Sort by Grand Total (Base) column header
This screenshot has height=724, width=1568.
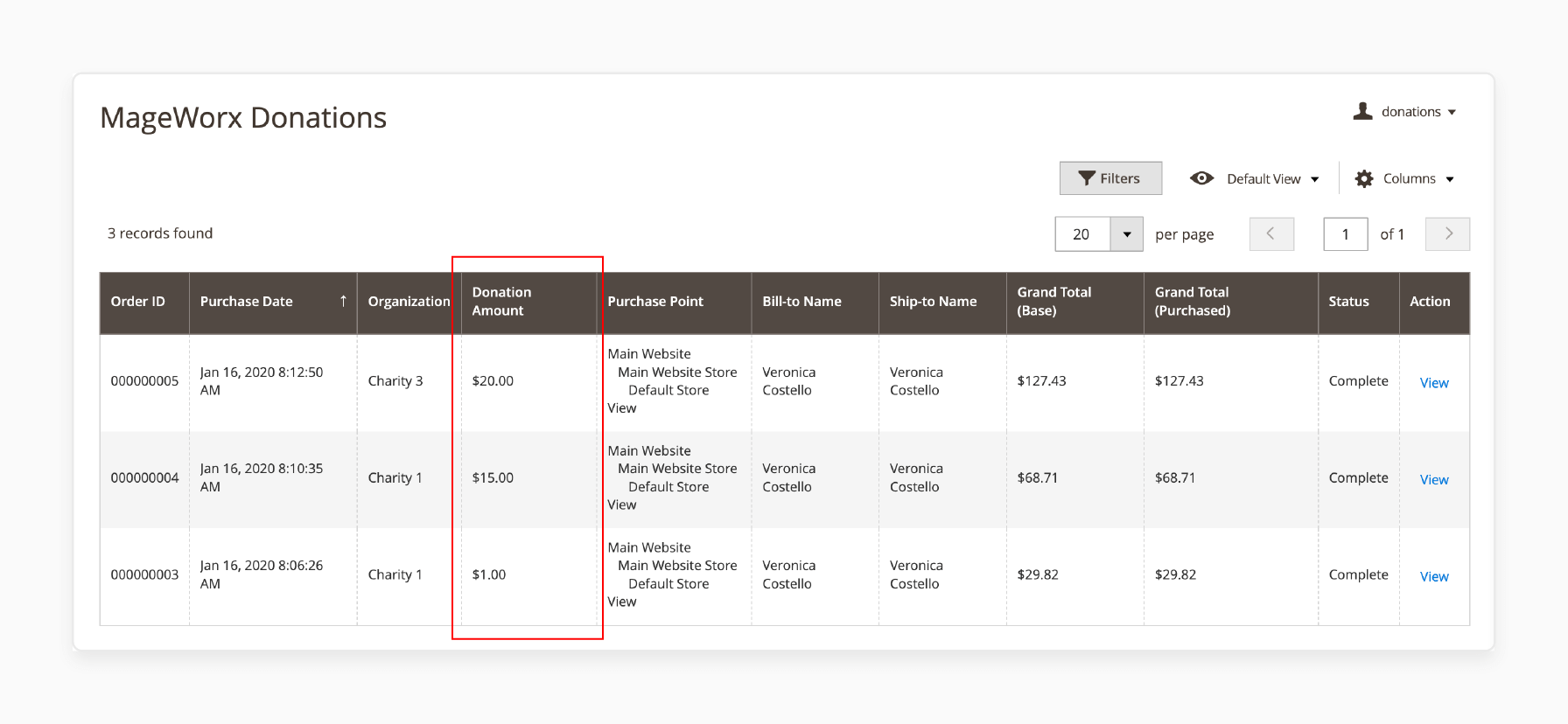[x=1074, y=302]
